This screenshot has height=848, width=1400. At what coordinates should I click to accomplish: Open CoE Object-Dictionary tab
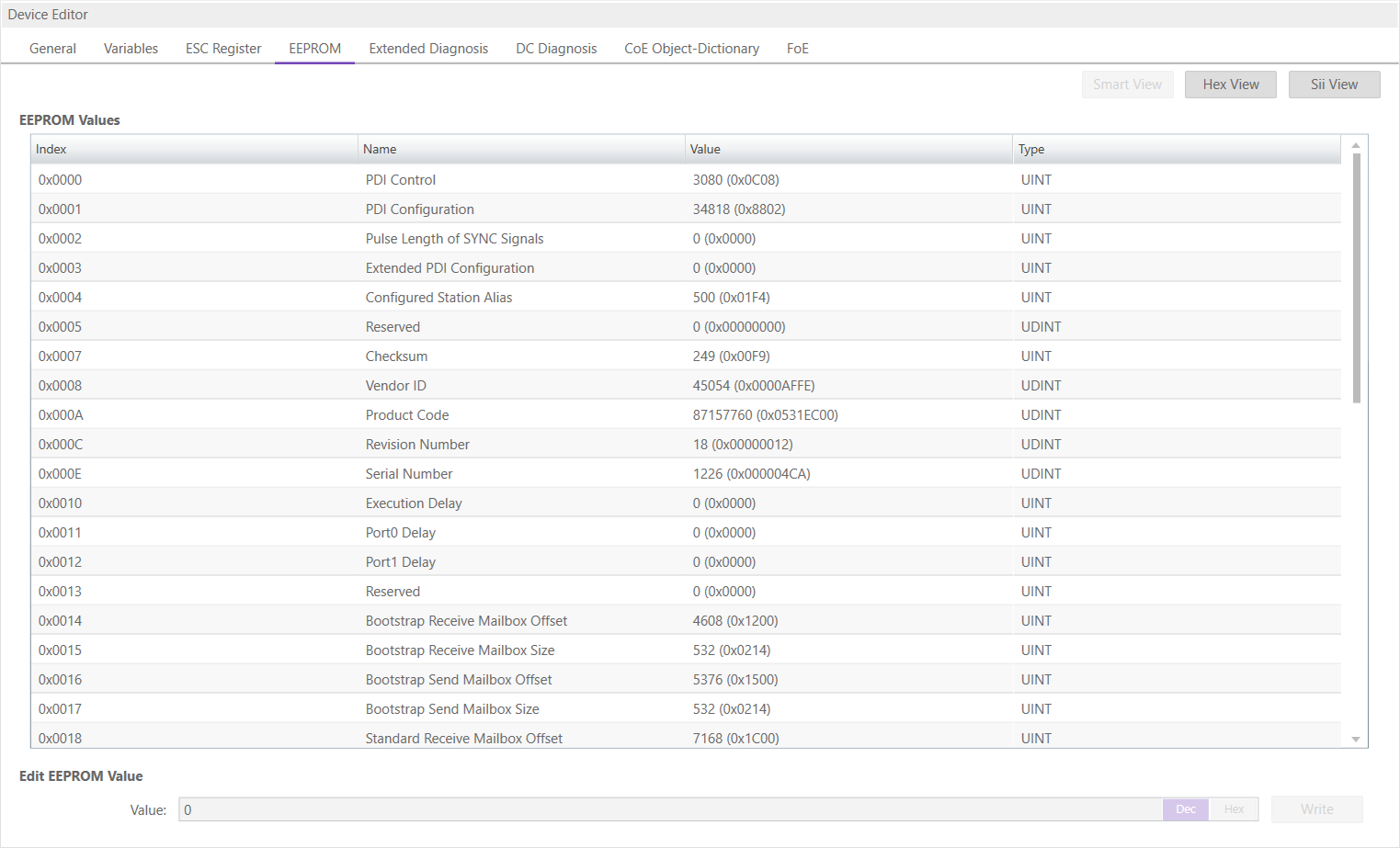(691, 49)
